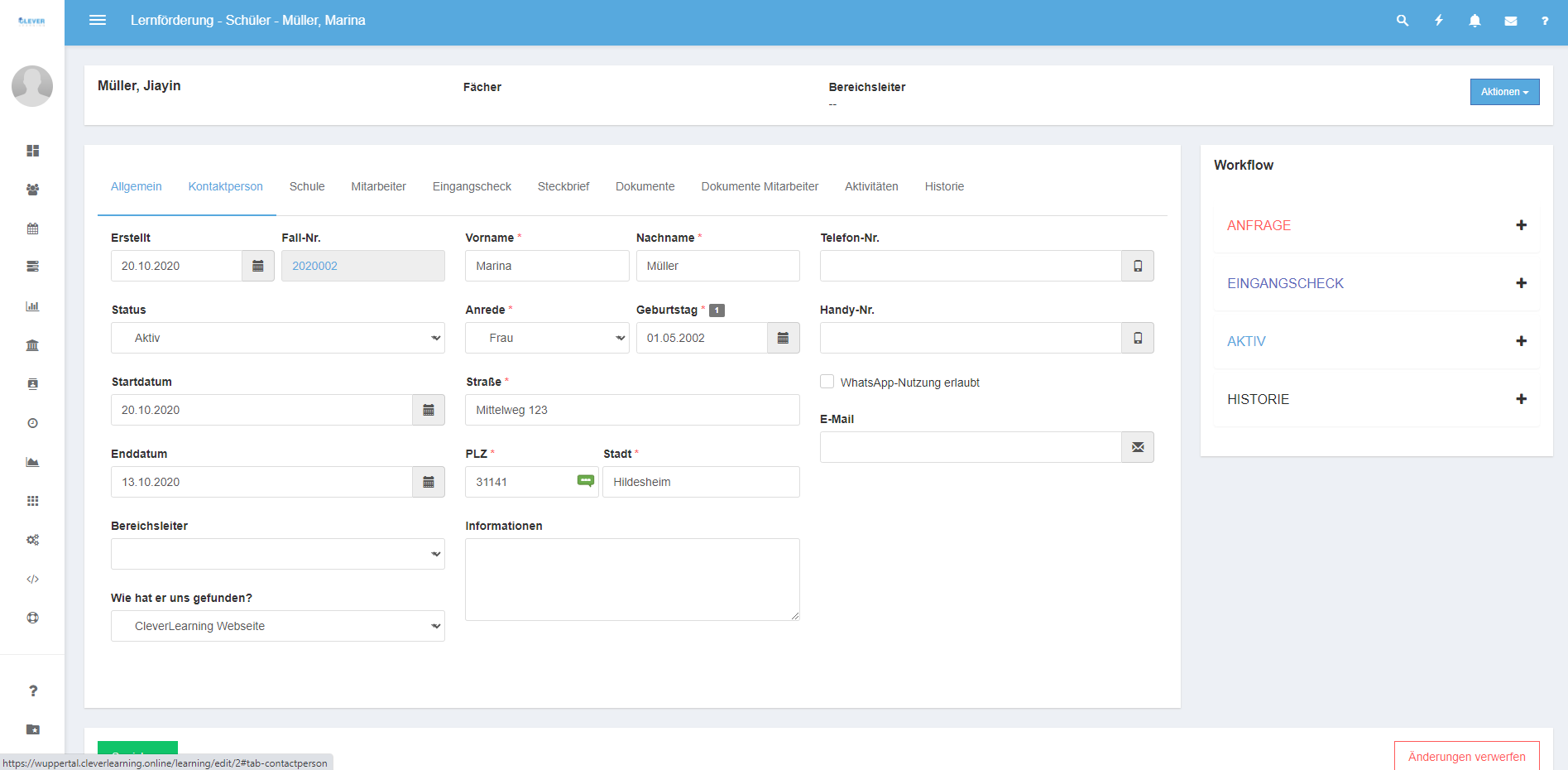Open calendar picker for Enddatum
The height and width of the screenshot is (770, 1568).
[429, 482]
